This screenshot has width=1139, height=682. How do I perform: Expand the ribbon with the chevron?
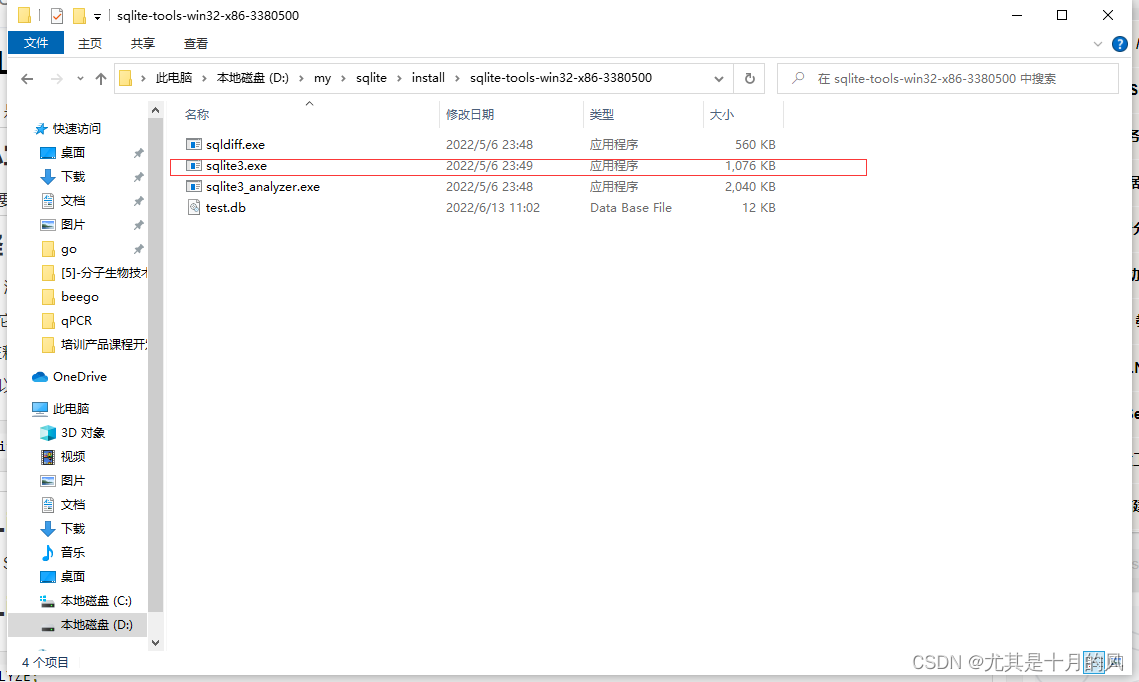[x=1098, y=44]
